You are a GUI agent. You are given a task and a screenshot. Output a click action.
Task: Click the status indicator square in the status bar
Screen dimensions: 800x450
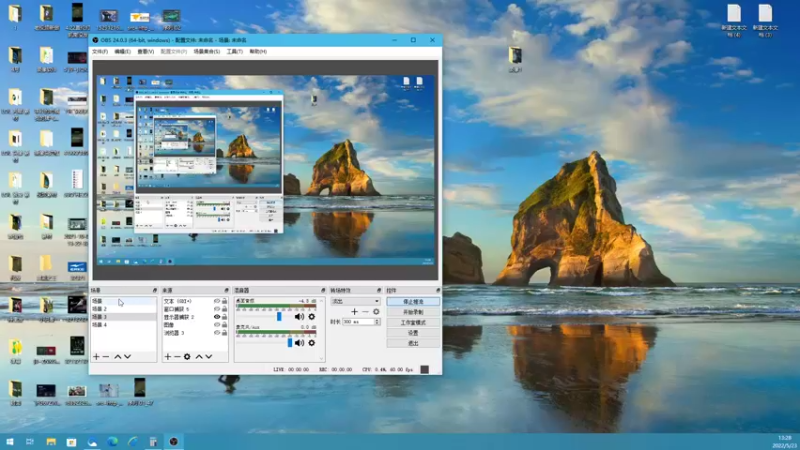424,369
